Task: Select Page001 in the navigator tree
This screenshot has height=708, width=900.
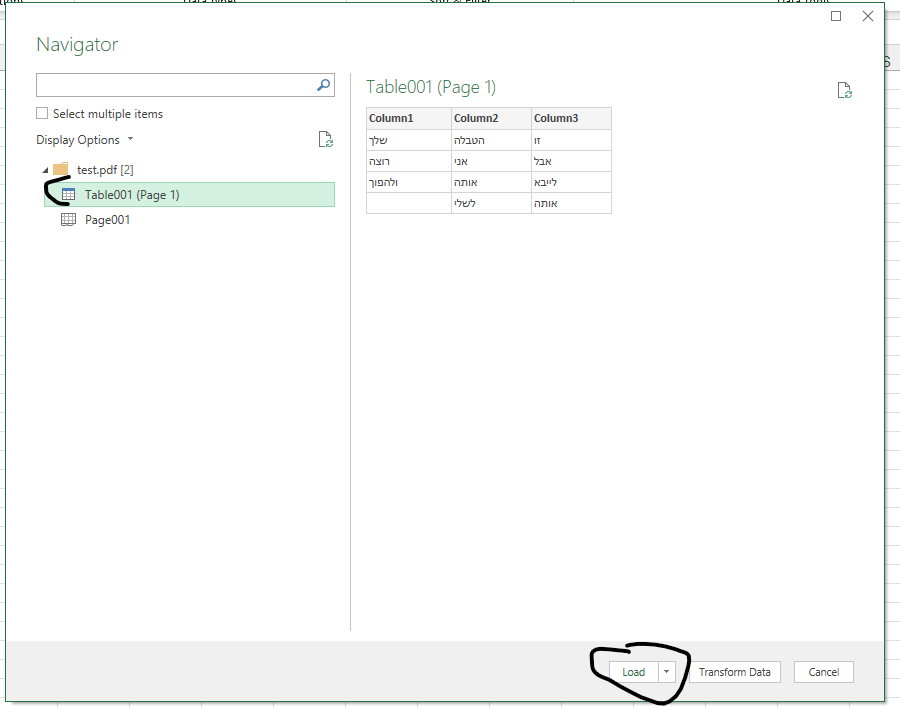Action: coord(107,220)
